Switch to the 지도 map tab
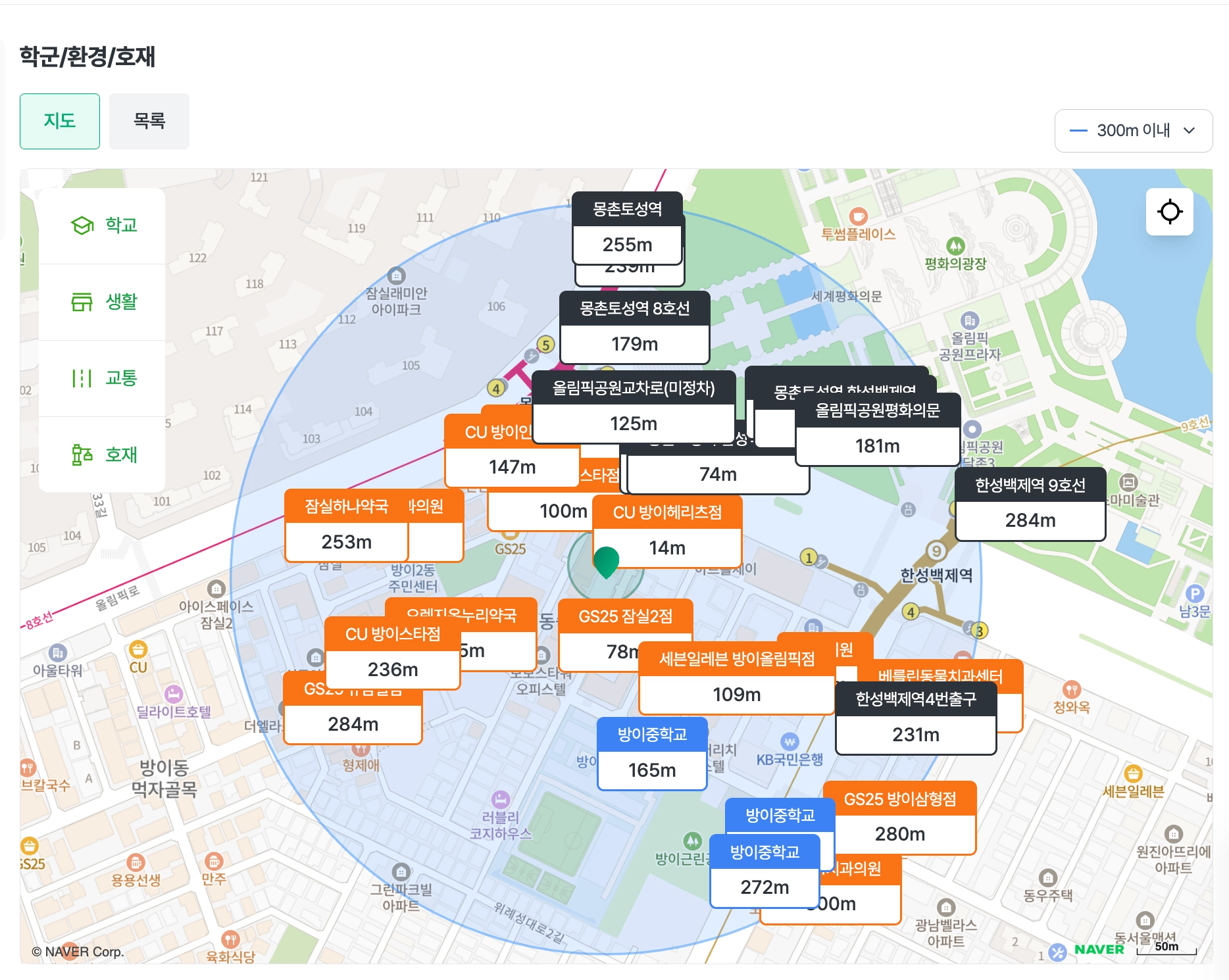Image resolution: width=1229 pixels, height=980 pixels. (x=60, y=121)
